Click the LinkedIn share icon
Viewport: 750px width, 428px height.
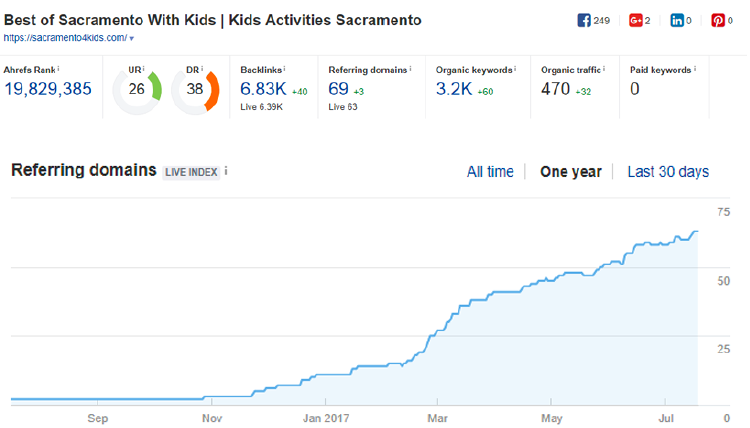tap(677, 21)
